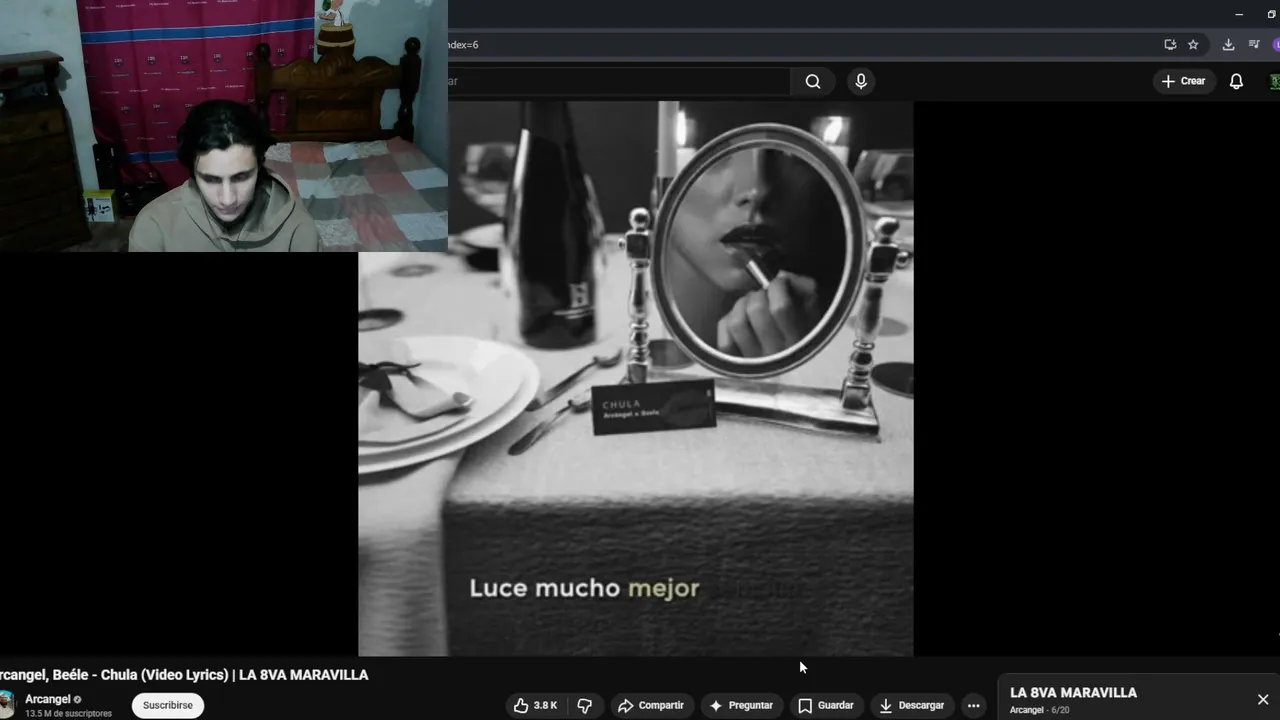Click the Preguntar ask button
This screenshot has height=720, width=1280.
[x=741, y=705]
